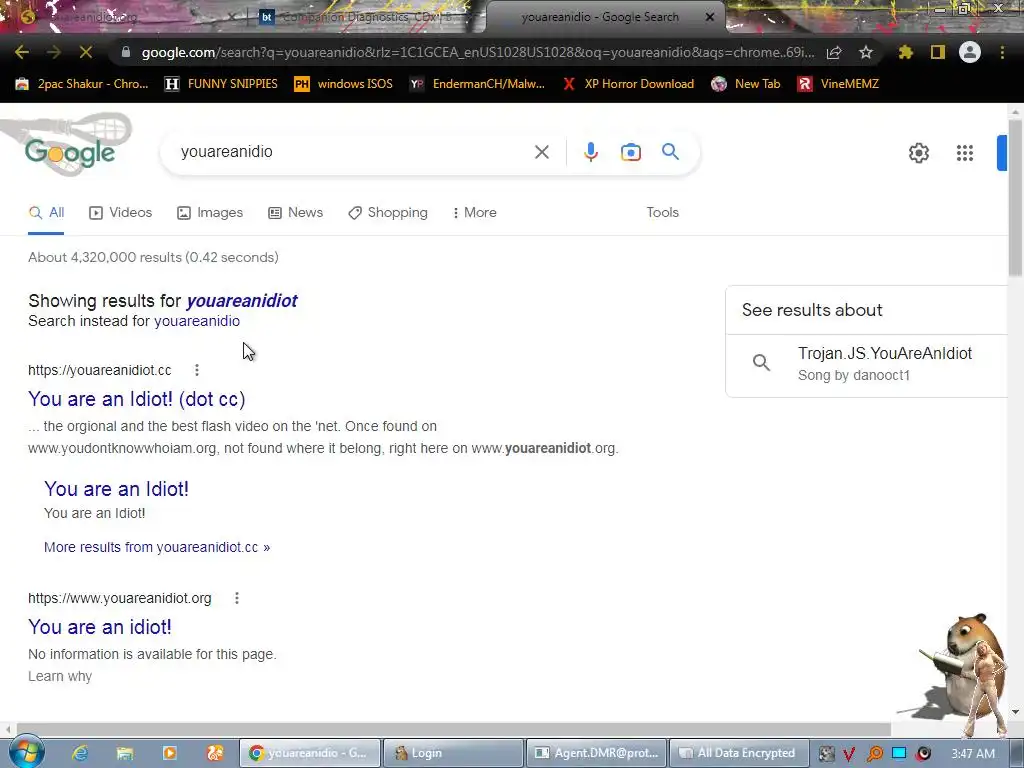The width and height of the screenshot is (1024, 768).
Task: Switch to Shopping results
Action: coord(388,213)
